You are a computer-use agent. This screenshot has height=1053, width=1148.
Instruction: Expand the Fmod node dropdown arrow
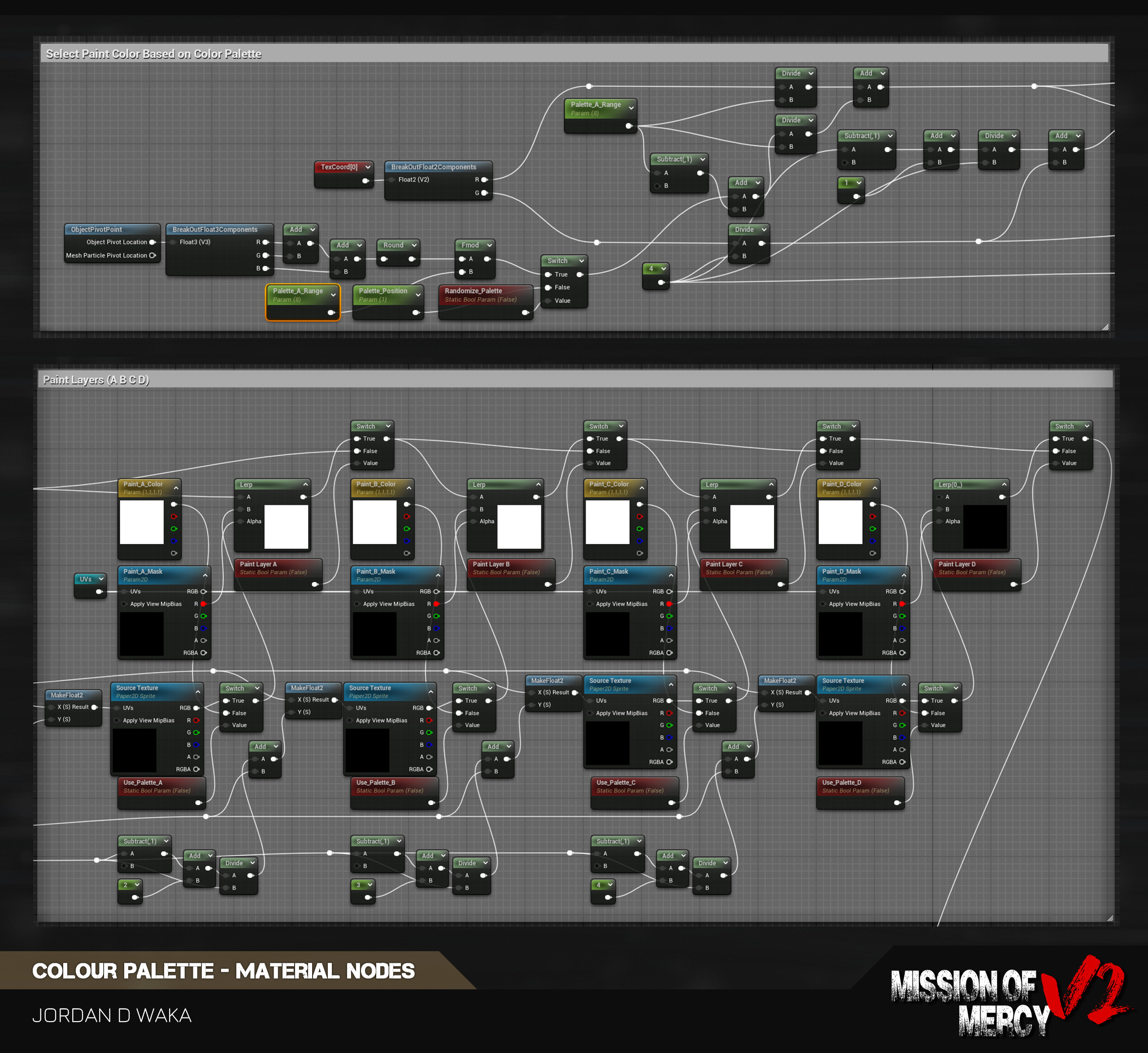click(x=489, y=245)
